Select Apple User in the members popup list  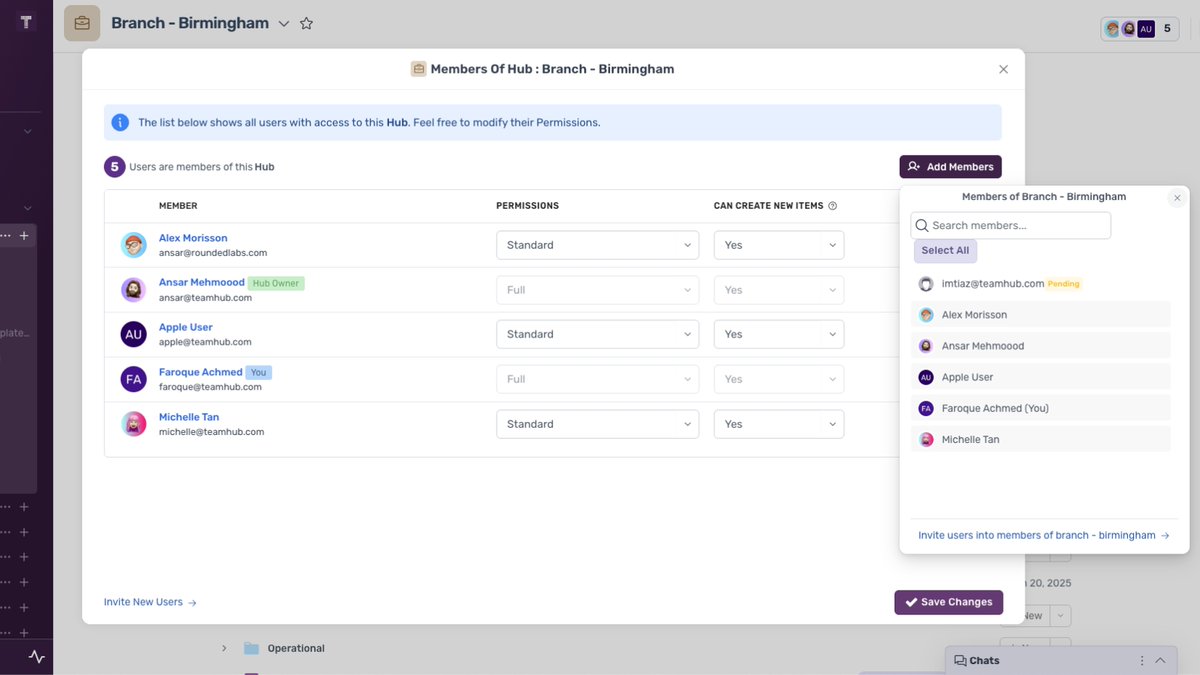[x=1041, y=377]
